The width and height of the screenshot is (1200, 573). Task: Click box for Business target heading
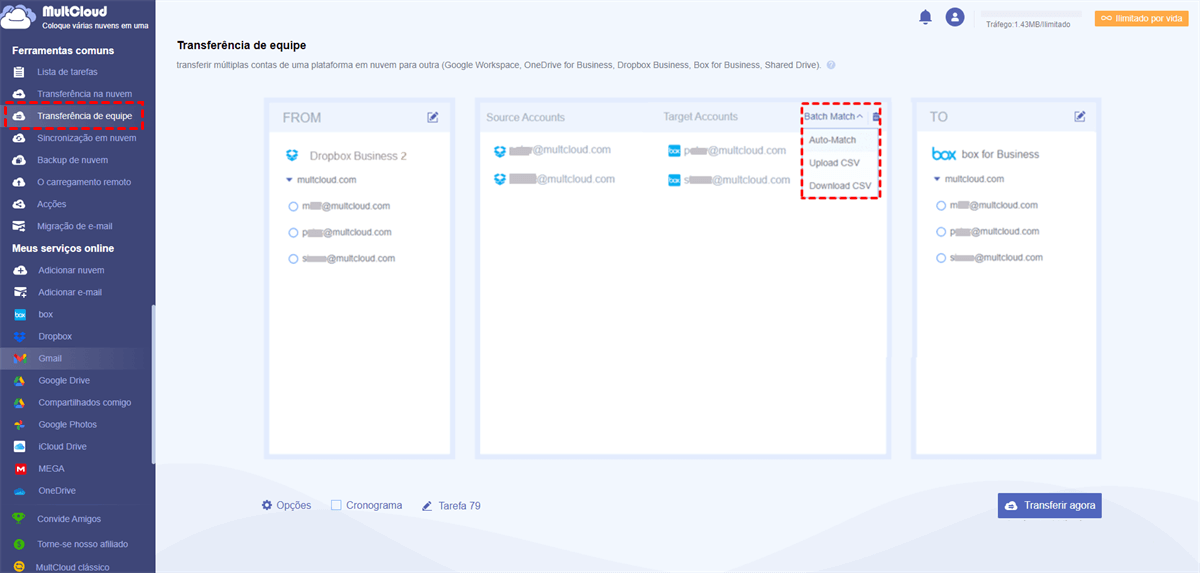point(1000,154)
